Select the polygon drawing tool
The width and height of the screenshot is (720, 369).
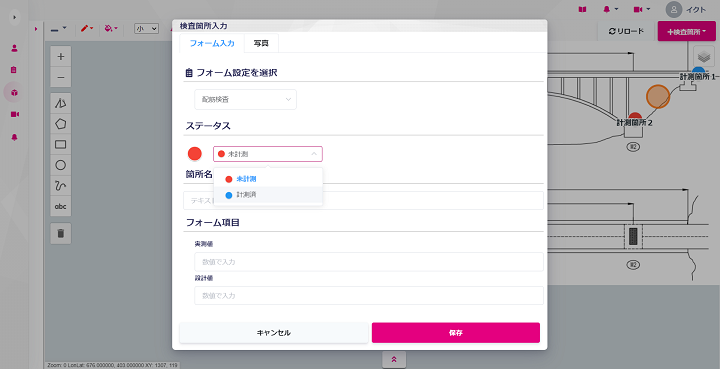(61, 124)
